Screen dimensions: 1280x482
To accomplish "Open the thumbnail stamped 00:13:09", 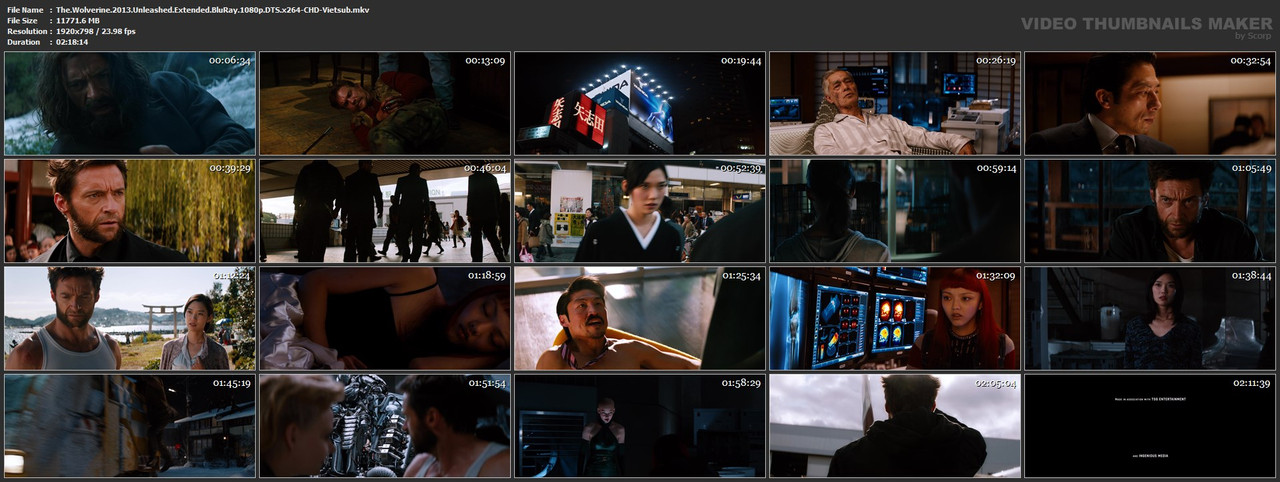I will [385, 103].
